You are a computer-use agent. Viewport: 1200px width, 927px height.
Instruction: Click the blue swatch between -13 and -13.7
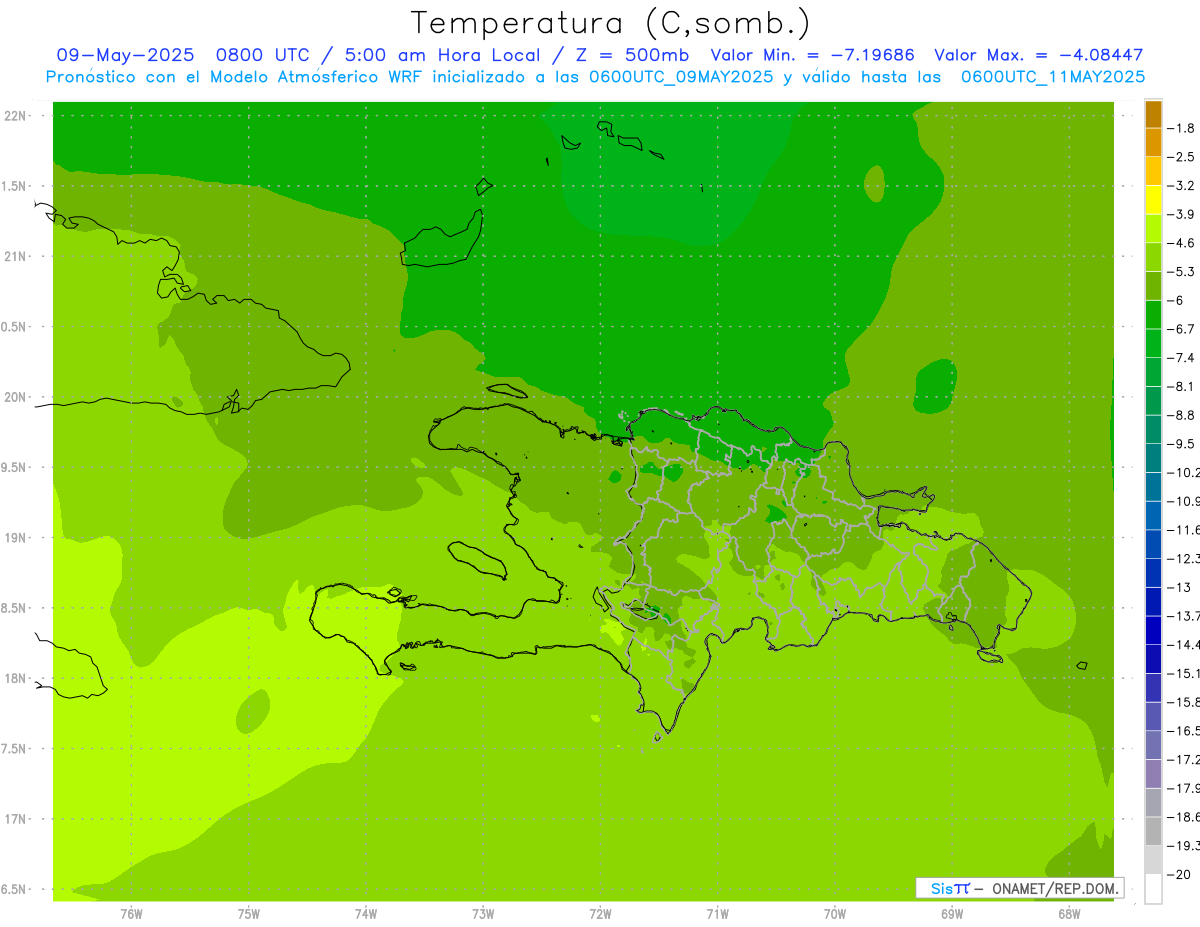[x=1153, y=602]
